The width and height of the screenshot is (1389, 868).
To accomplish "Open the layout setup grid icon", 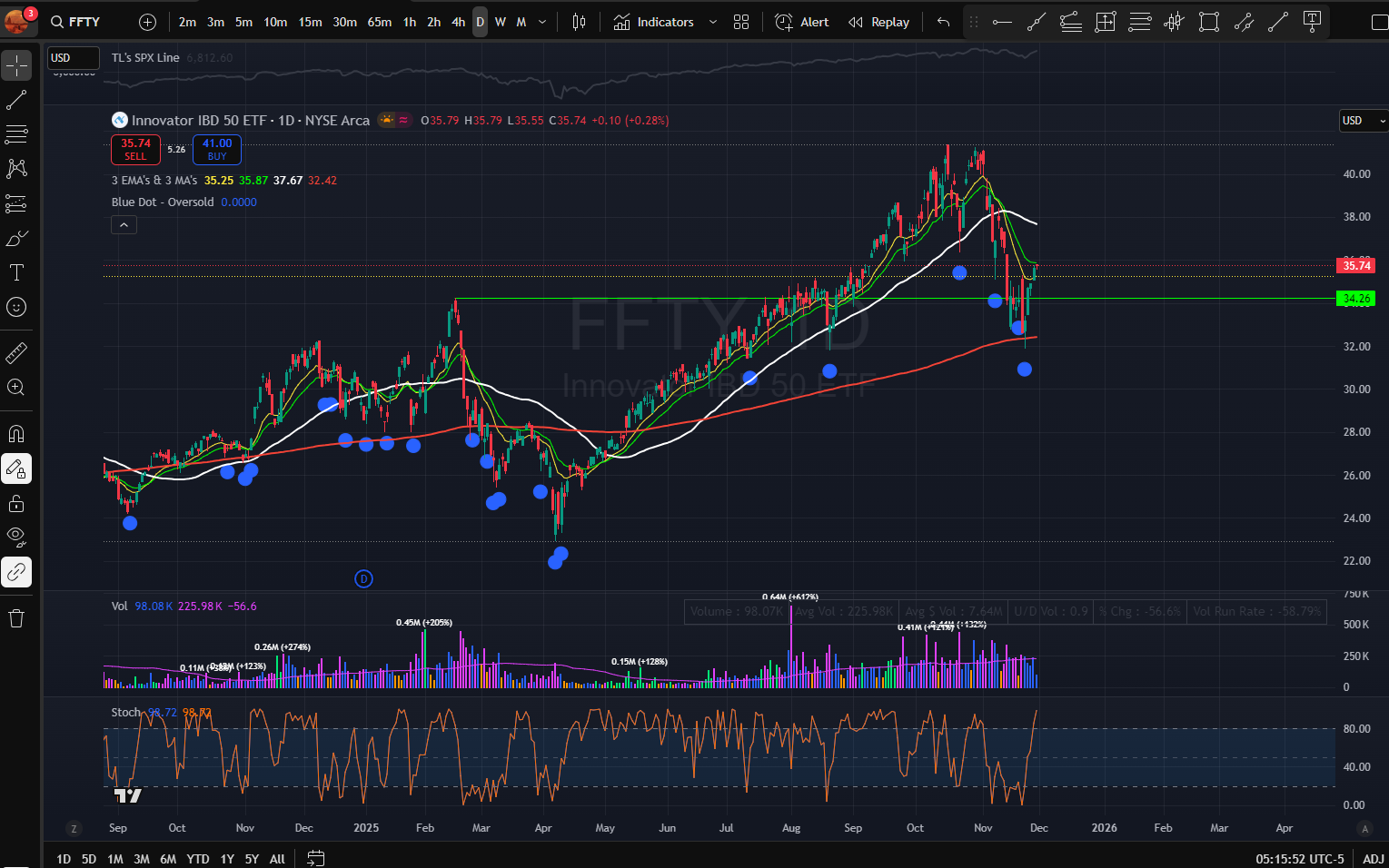I will tap(741, 22).
